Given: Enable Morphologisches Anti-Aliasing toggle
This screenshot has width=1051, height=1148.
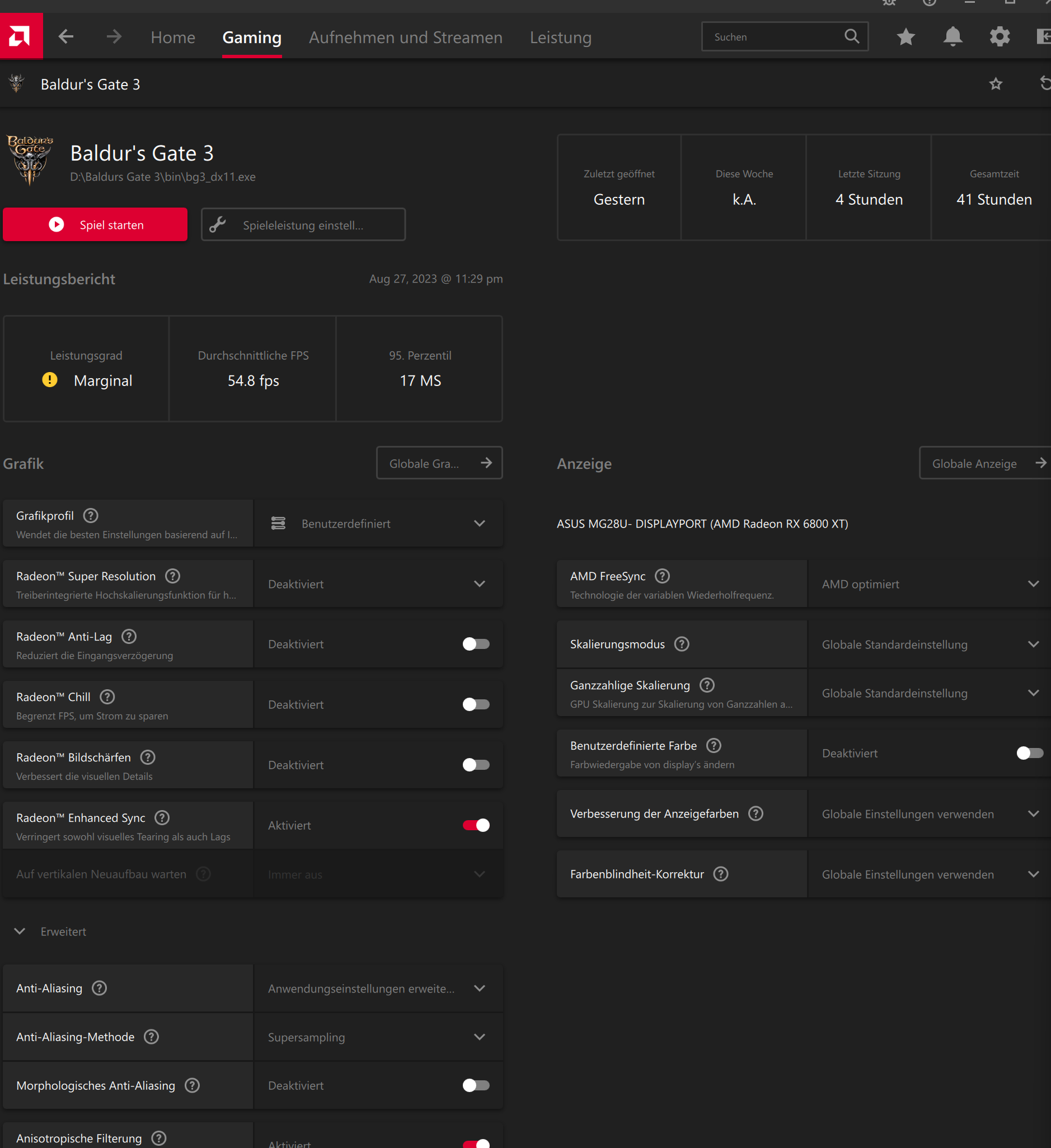Looking at the screenshot, I should click(x=476, y=1085).
